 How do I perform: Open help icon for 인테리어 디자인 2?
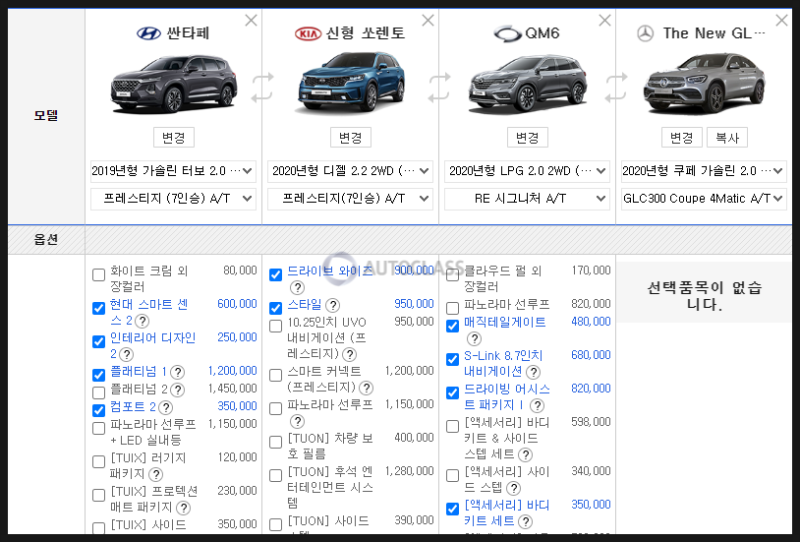(x=126, y=354)
